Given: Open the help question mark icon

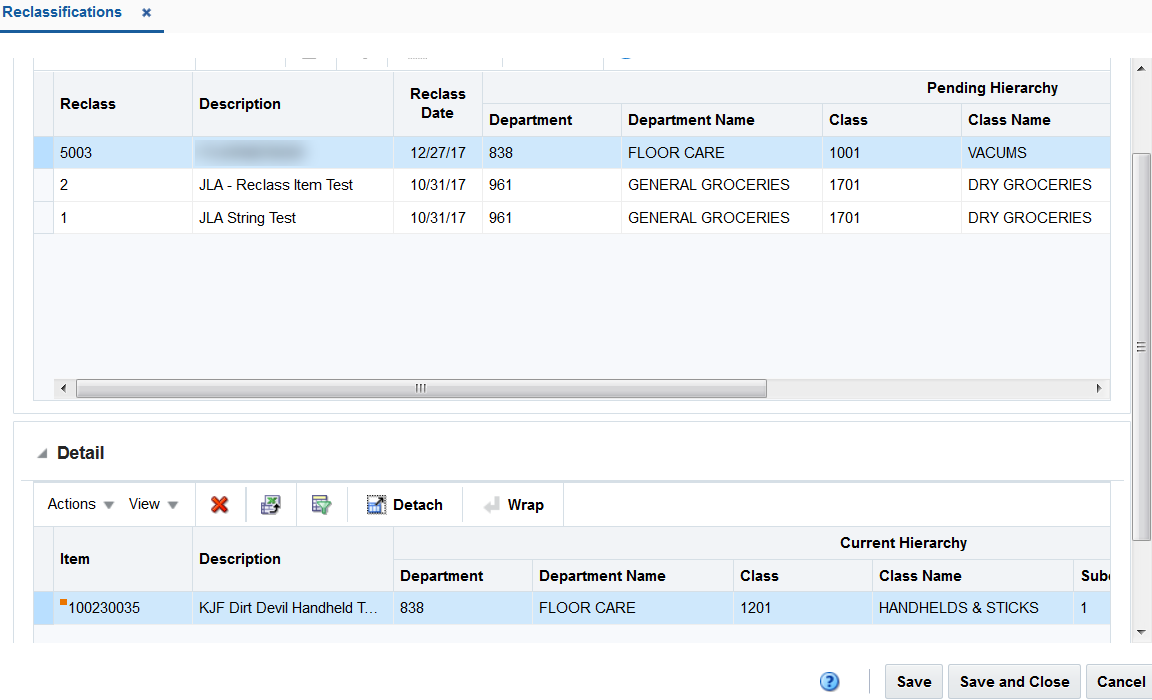Looking at the screenshot, I should coord(829,682).
